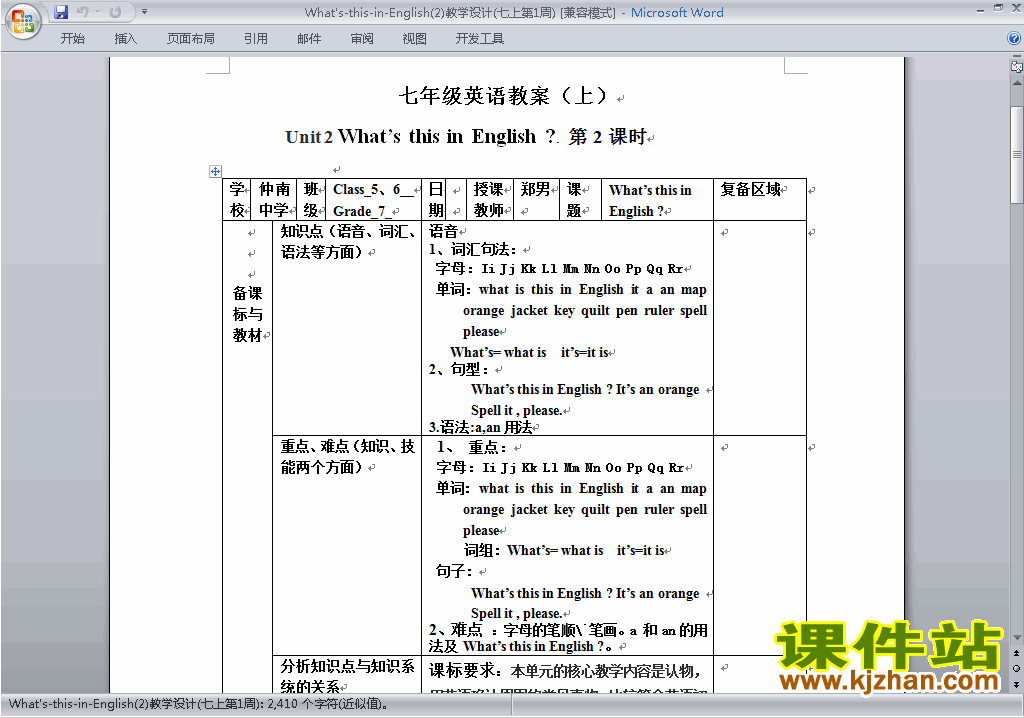Click the line '1、词汇句法：'

(473, 249)
